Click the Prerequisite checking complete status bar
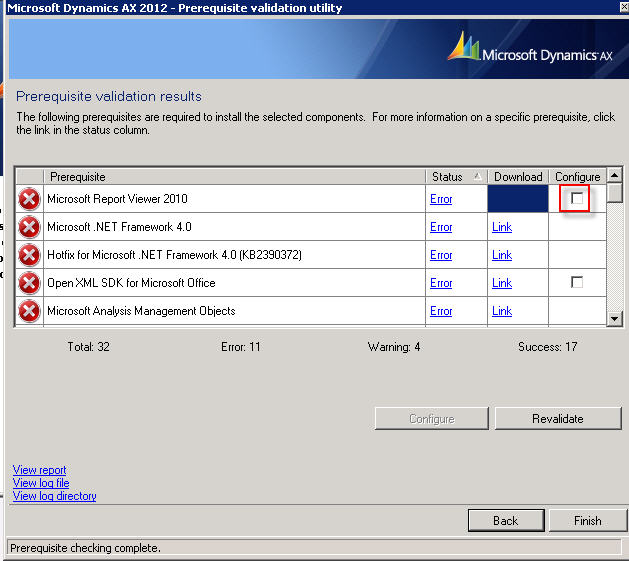The width and height of the screenshot is (629, 561). coord(314,548)
